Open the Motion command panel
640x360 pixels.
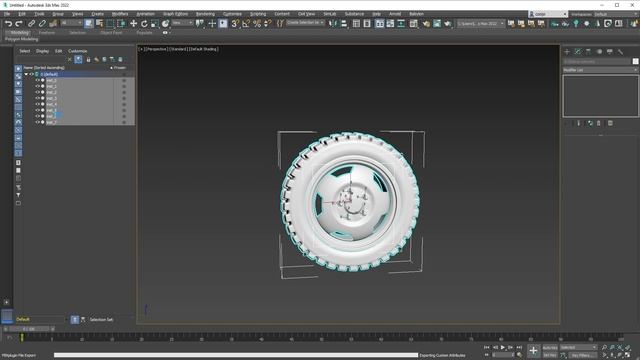coord(599,51)
